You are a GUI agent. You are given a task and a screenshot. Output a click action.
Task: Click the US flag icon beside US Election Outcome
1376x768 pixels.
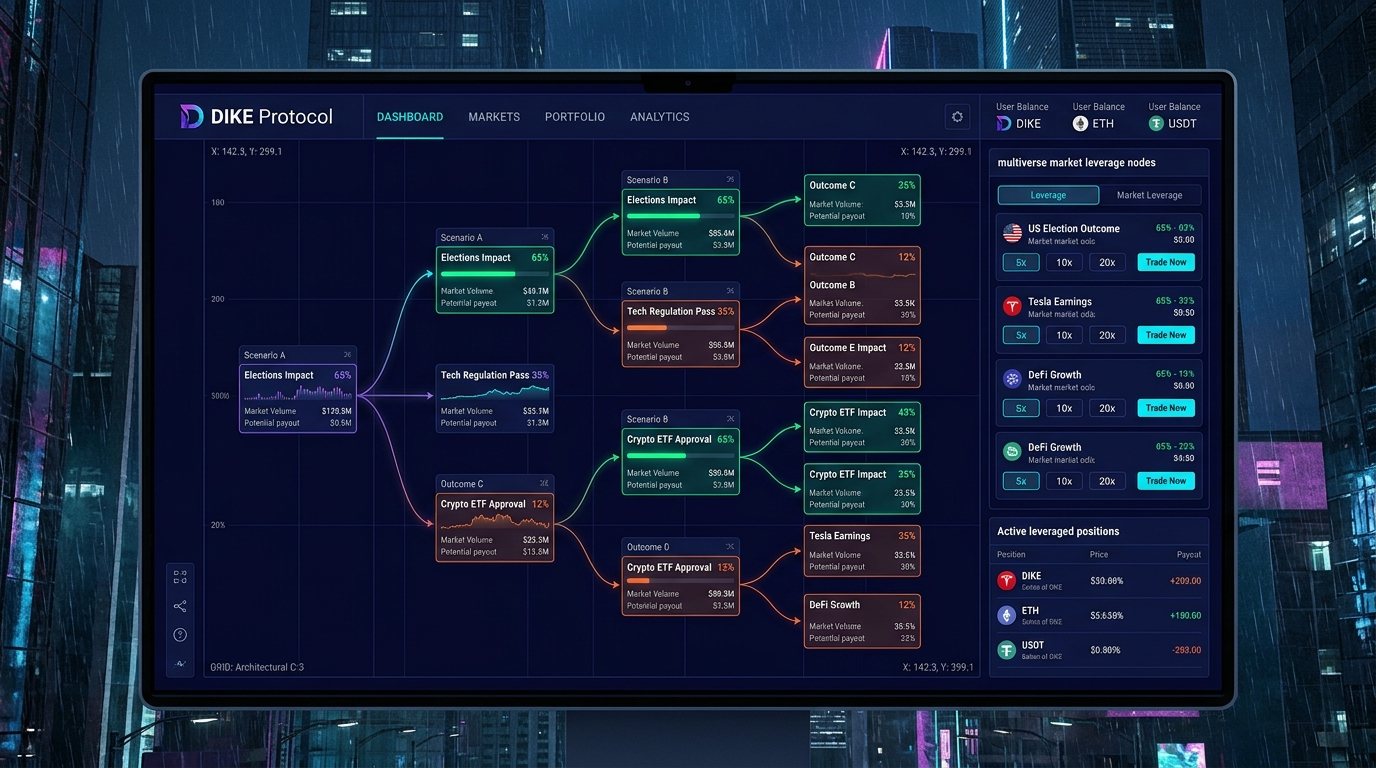[1012, 233]
